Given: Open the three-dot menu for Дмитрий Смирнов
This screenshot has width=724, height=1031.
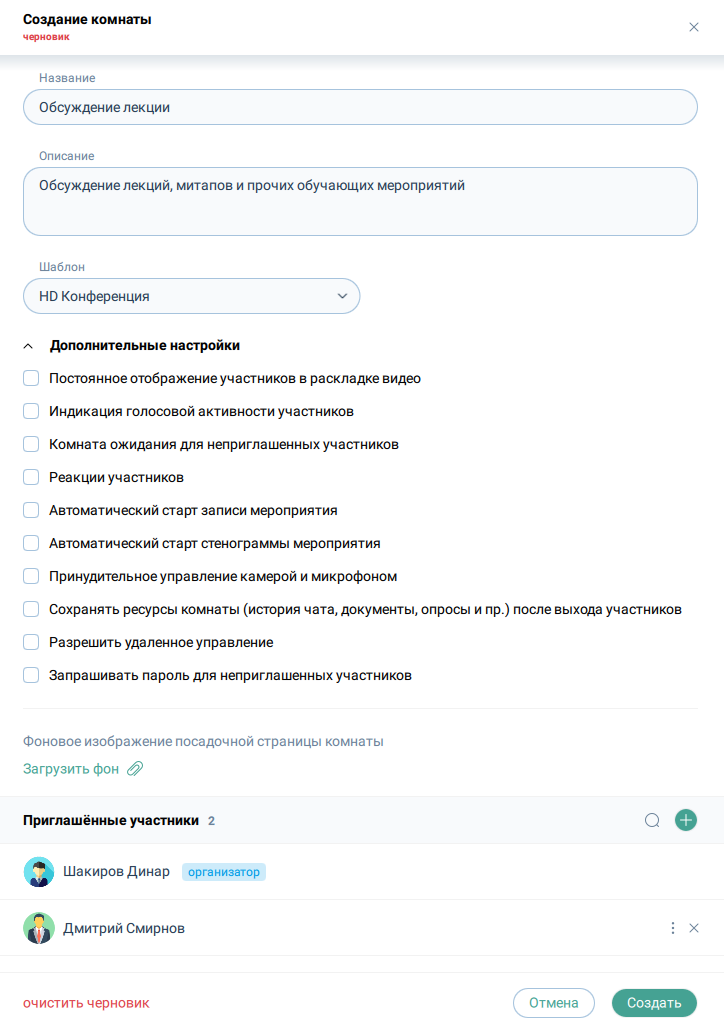Looking at the screenshot, I should (x=673, y=928).
